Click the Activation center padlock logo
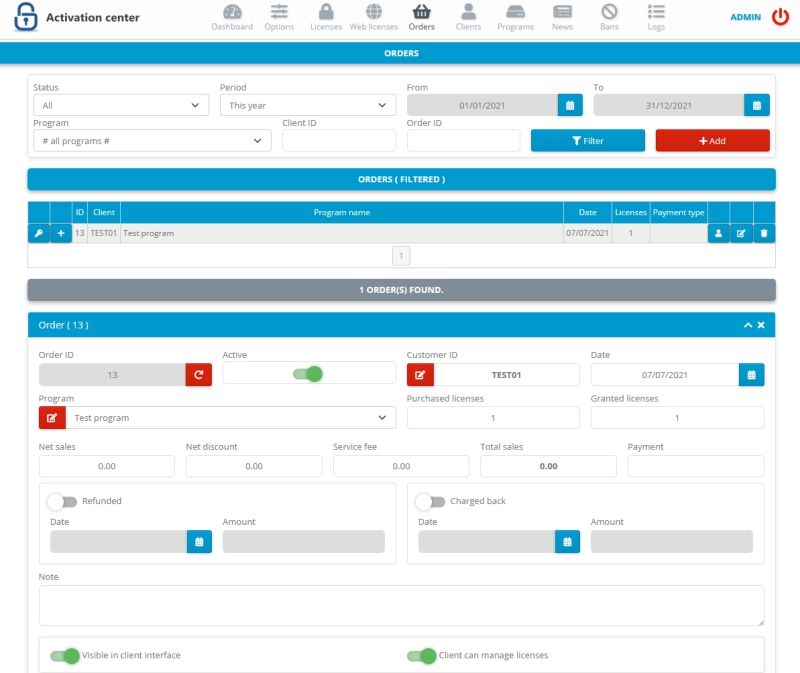This screenshot has width=800, height=673. (x=26, y=17)
